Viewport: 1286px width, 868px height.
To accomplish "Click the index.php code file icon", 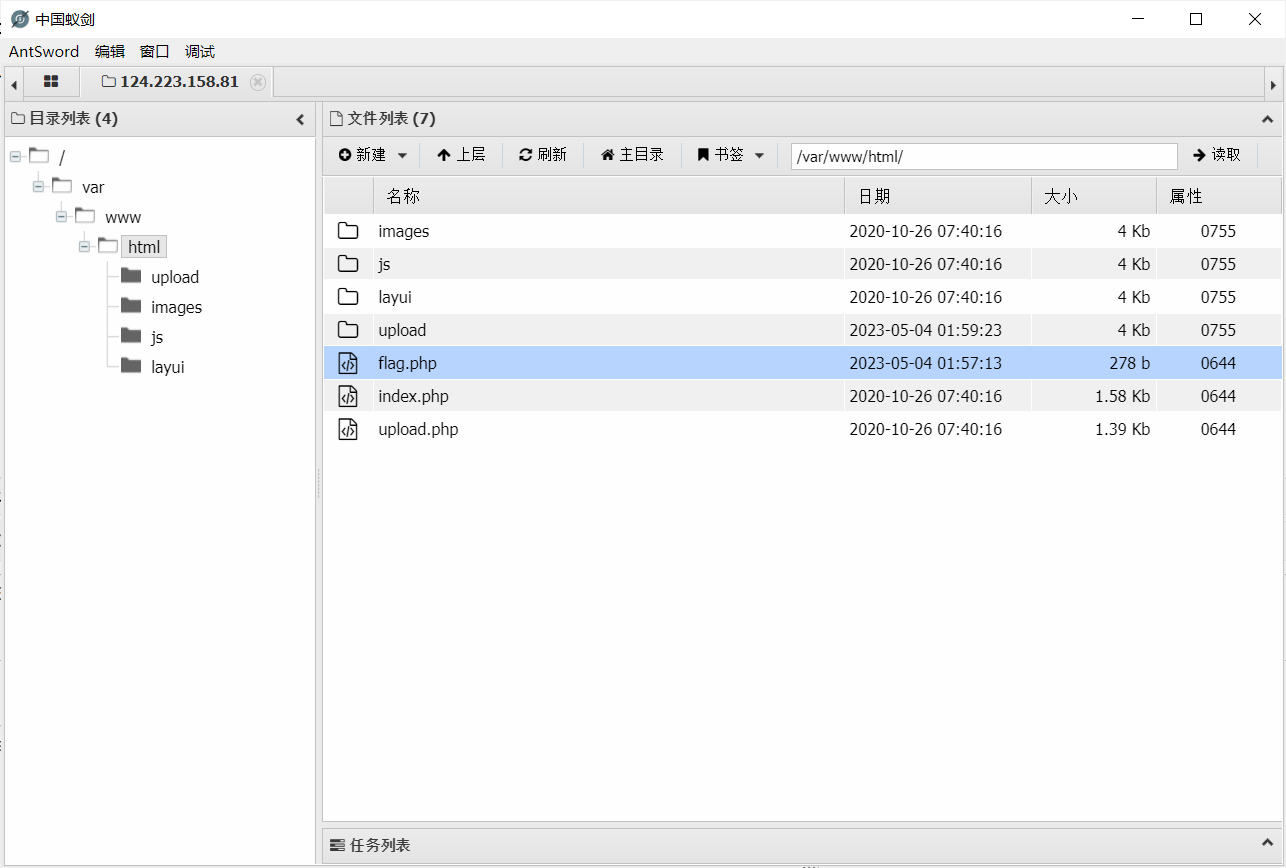I will [348, 396].
